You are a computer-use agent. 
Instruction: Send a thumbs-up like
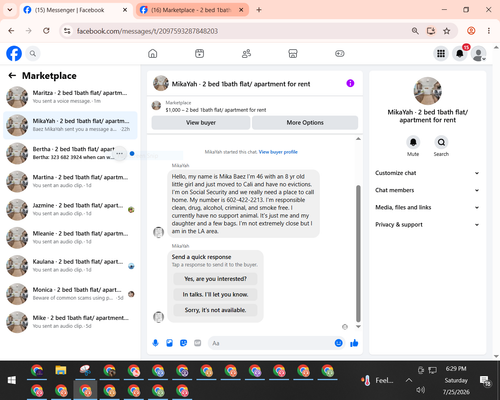[354, 343]
